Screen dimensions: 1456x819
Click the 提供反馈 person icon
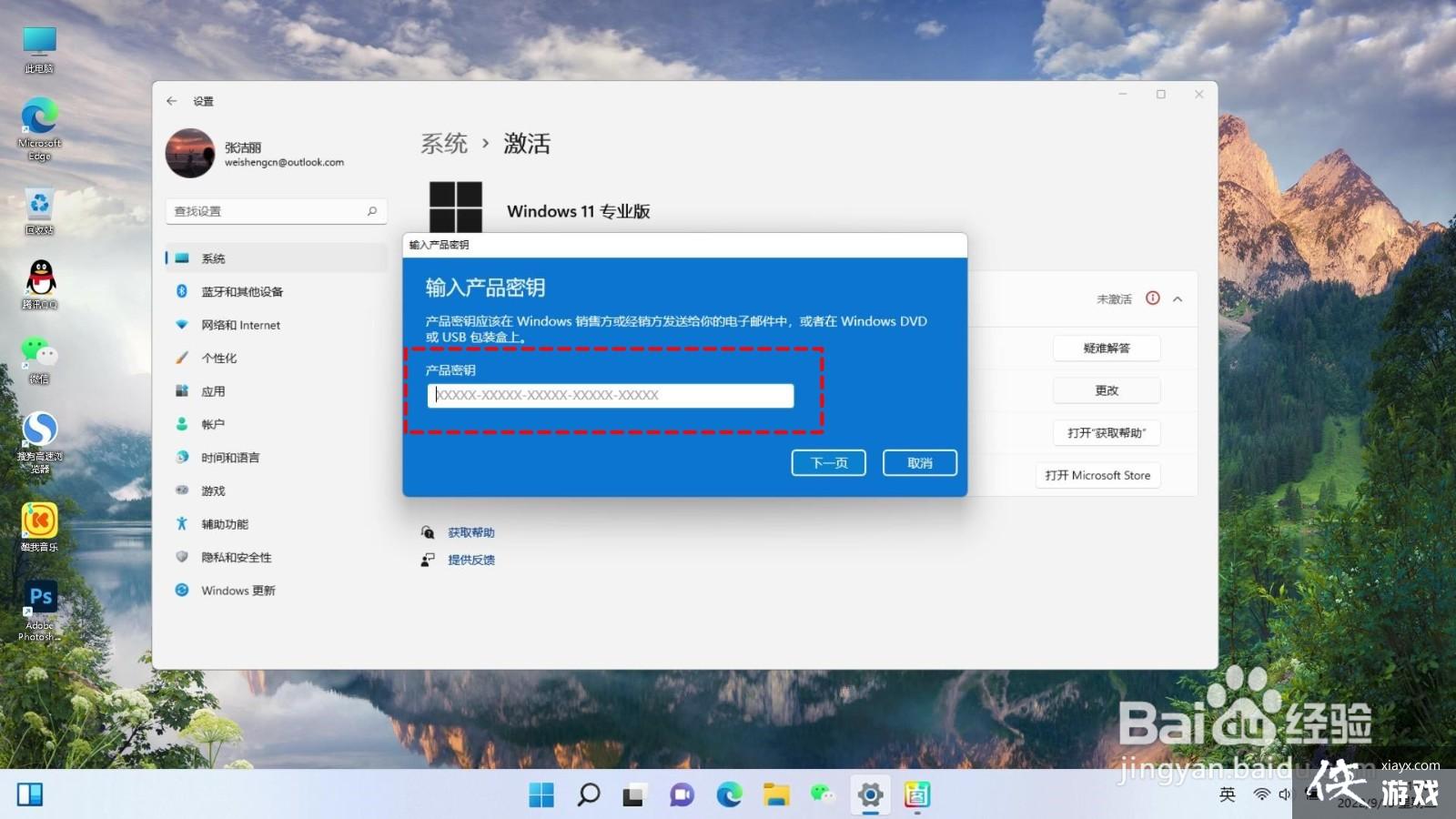(428, 560)
